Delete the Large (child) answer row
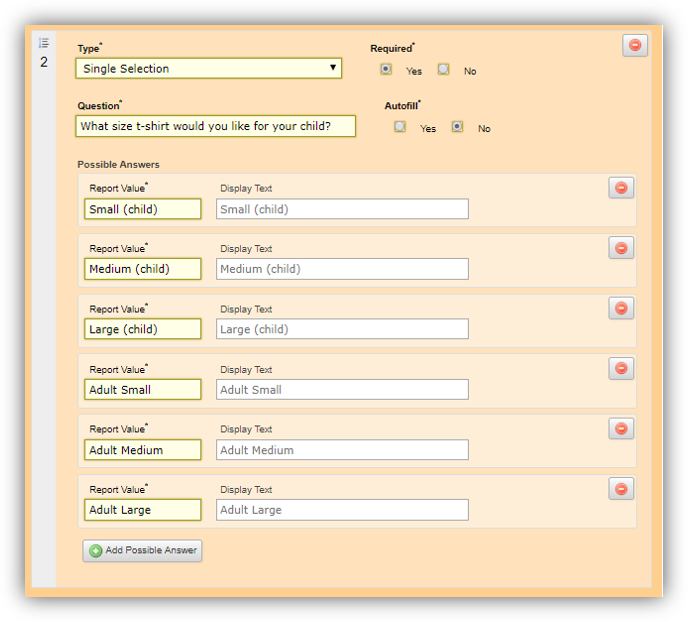688x622 pixels. click(621, 308)
